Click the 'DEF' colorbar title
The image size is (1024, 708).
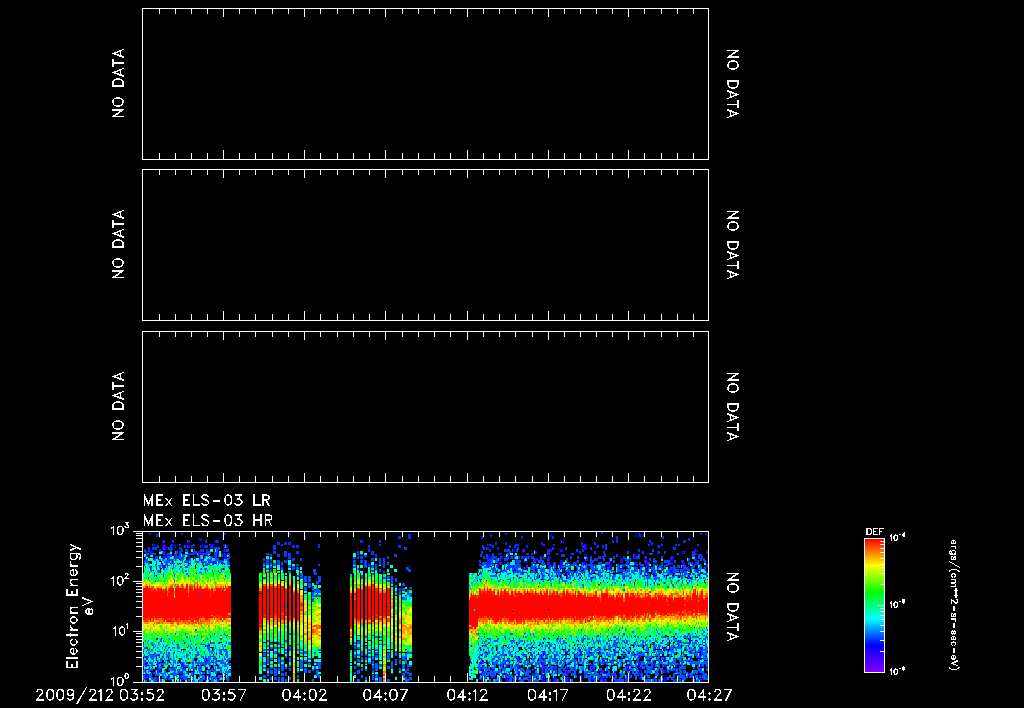coord(874,532)
